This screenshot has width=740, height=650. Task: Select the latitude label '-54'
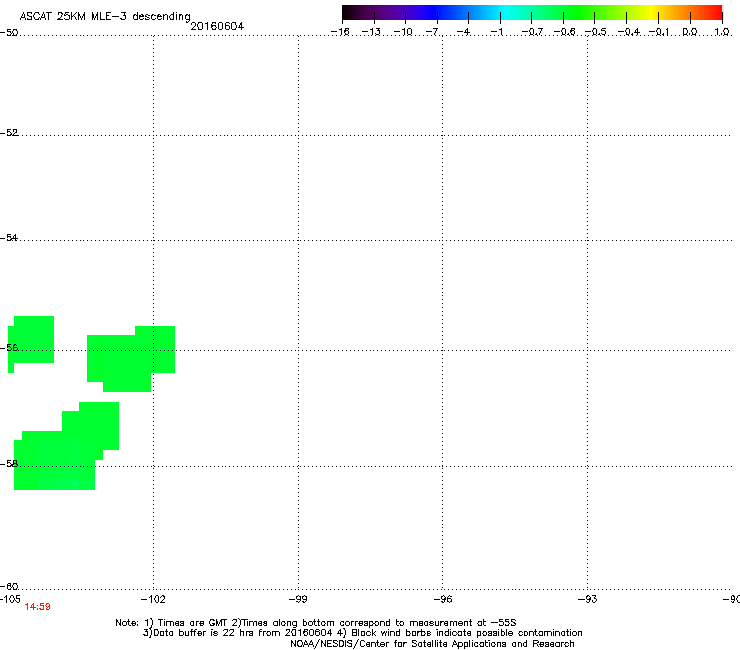tap(9, 237)
